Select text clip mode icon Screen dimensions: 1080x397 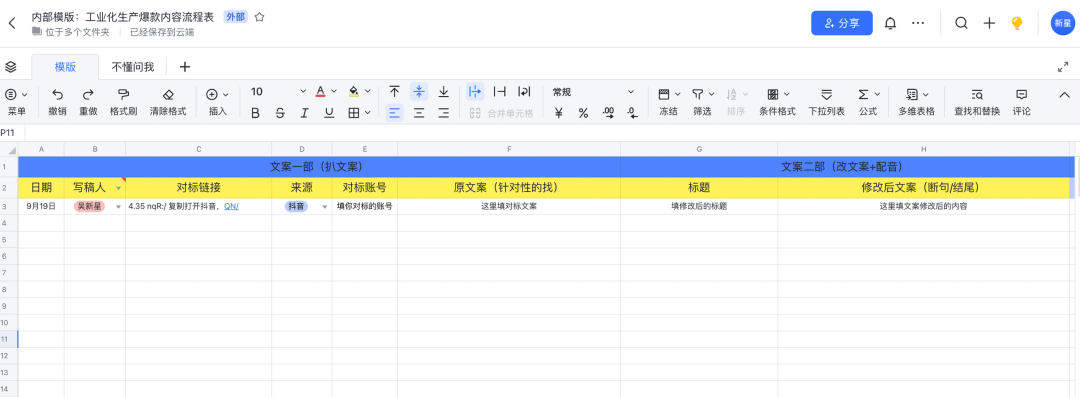click(x=500, y=92)
